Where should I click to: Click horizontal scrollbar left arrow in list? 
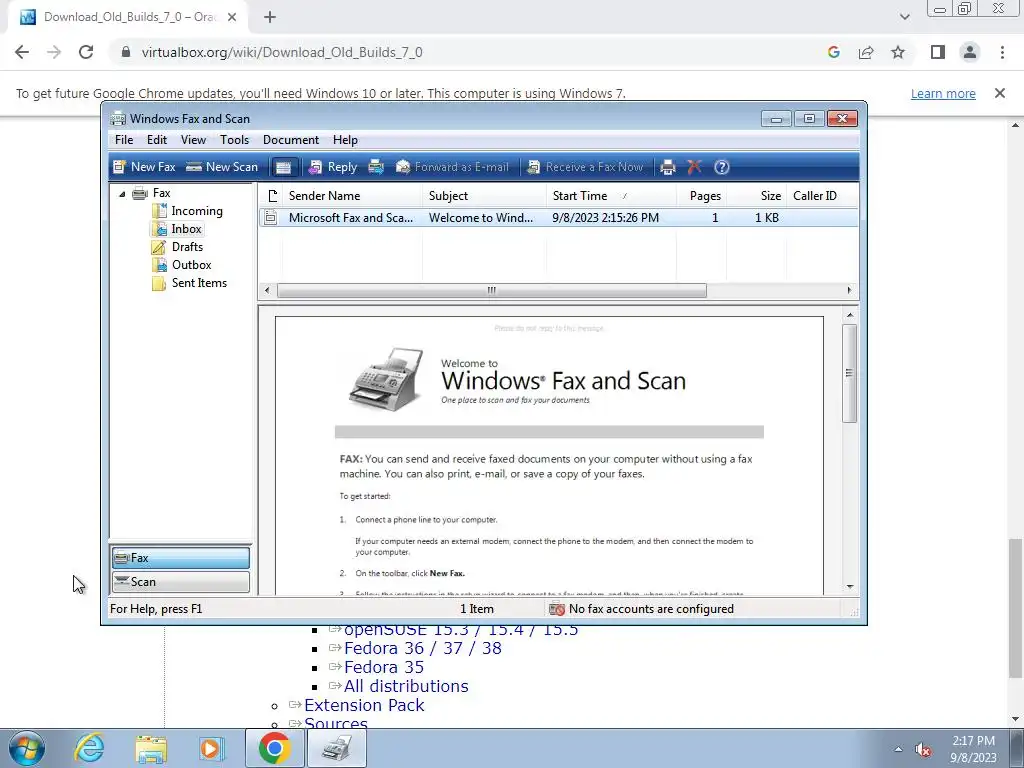click(x=266, y=291)
